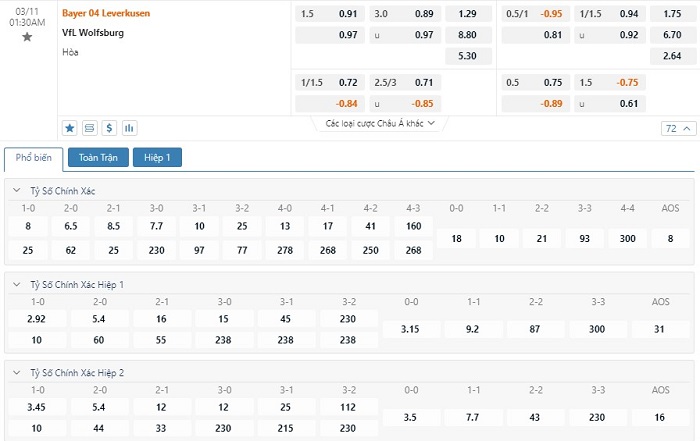Select the 'Hiệp 1' tab
Viewport: 700px width, 441px height.
158,158
